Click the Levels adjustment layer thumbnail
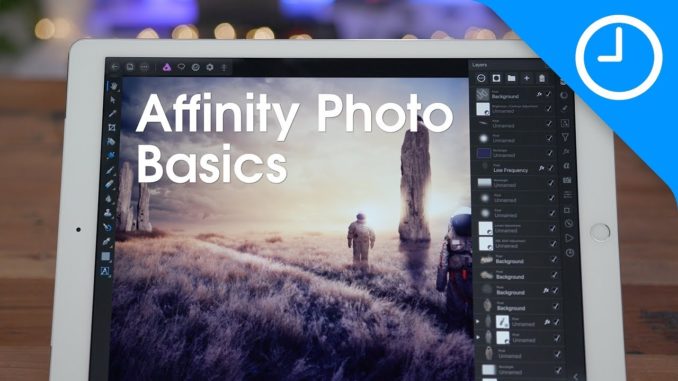 [486, 228]
